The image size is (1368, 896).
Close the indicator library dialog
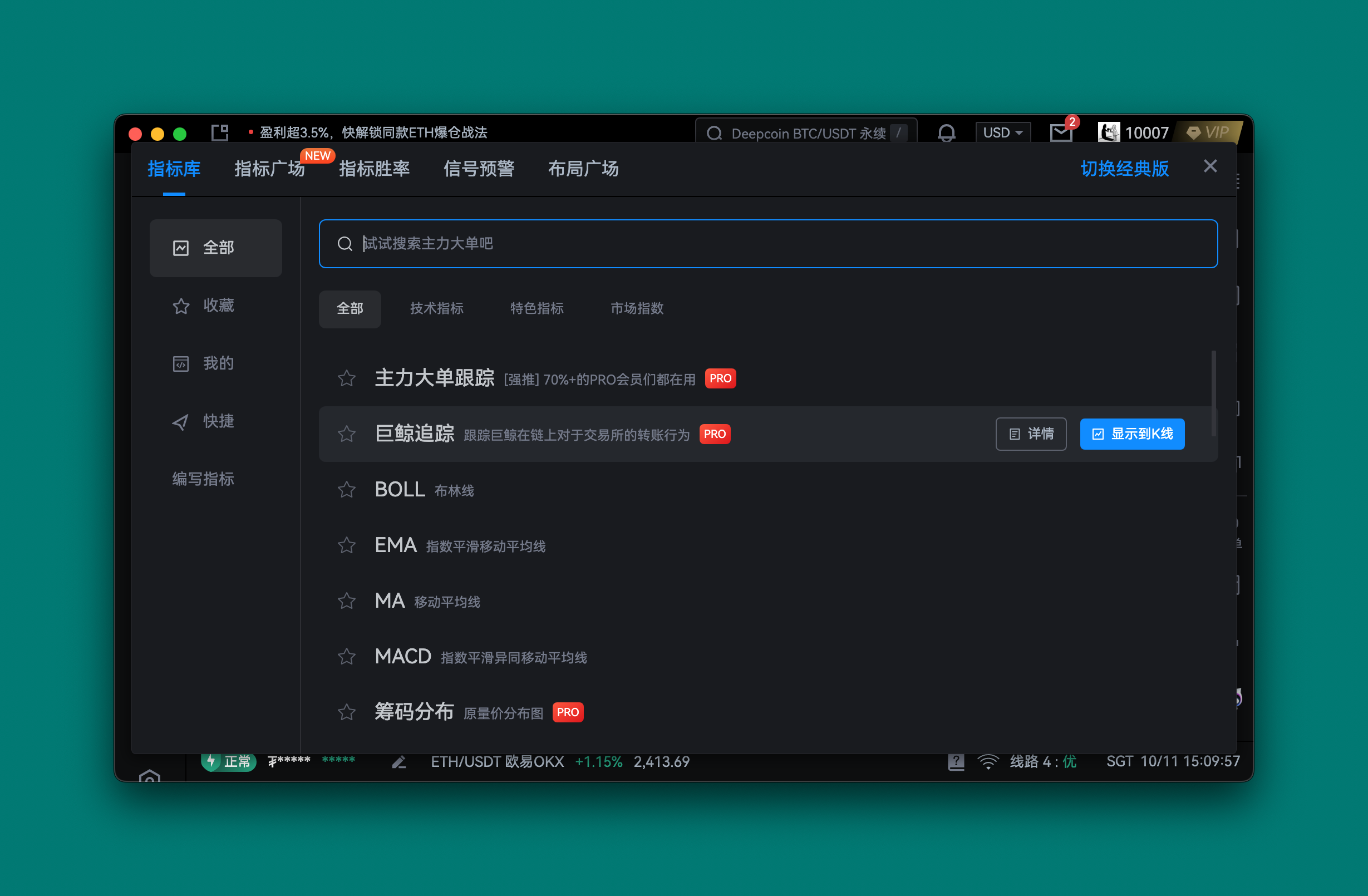click(1210, 166)
